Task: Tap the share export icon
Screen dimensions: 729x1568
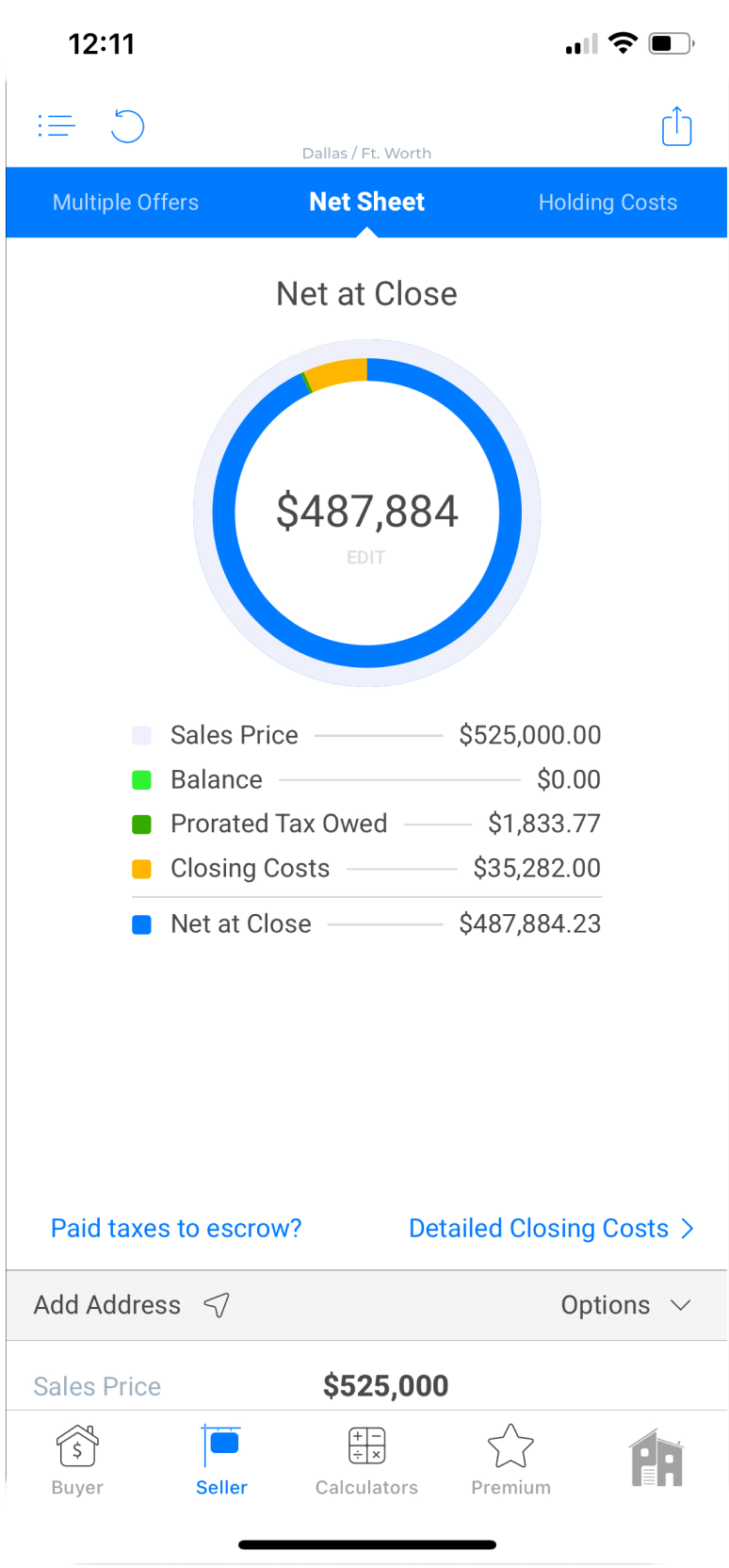Action: pyautogui.click(x=676, y=126)
